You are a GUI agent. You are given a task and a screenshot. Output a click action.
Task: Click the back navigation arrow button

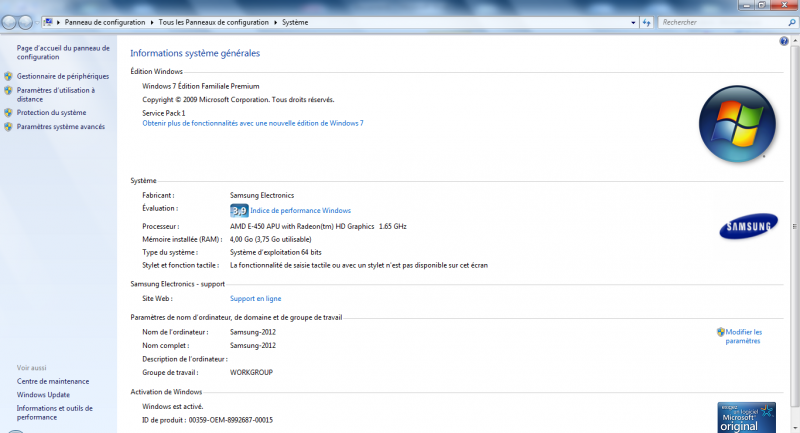click(x=9, y=22)
